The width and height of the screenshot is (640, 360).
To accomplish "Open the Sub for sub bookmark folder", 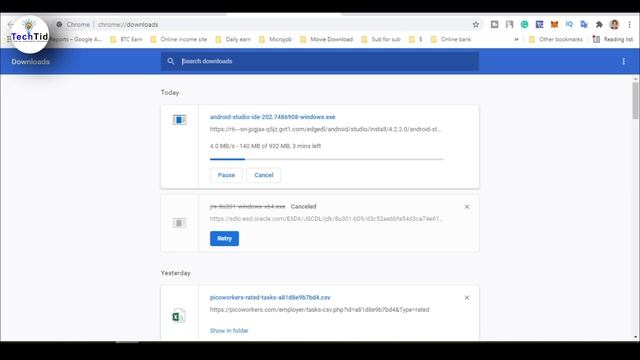I will (381, 39).
